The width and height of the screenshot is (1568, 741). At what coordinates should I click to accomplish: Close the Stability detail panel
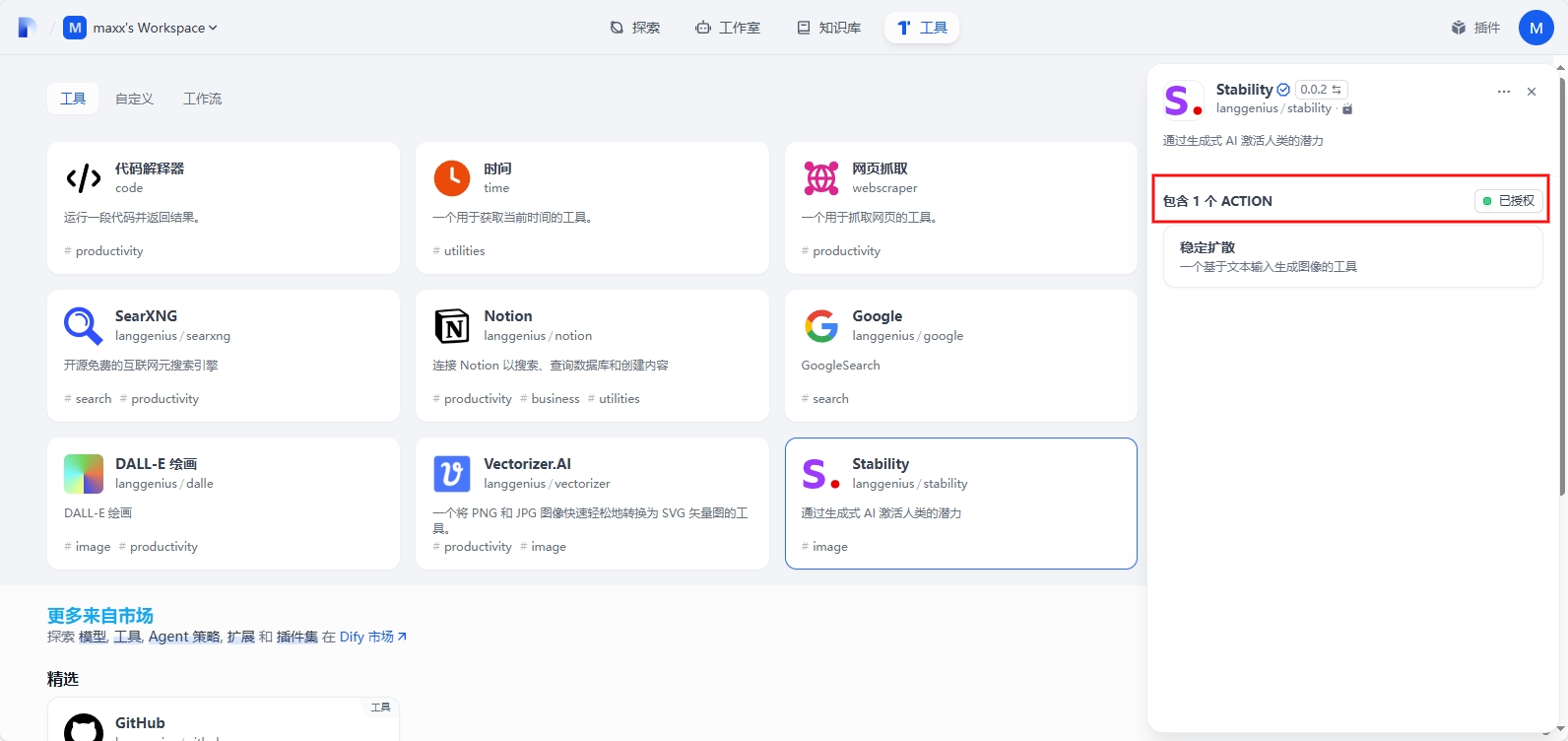(x=1532, y=92)
